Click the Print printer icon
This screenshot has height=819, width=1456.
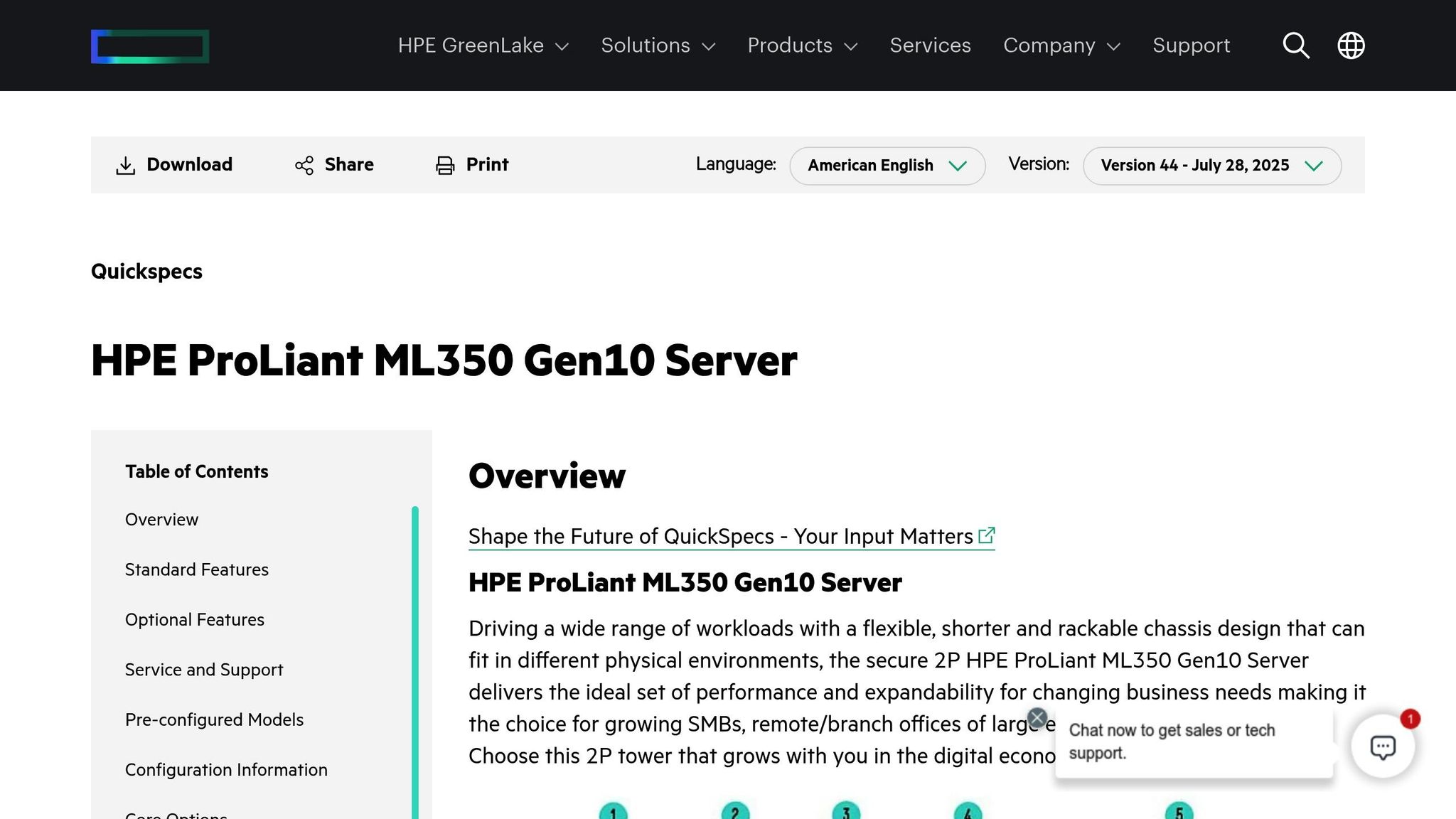(445, 165)
